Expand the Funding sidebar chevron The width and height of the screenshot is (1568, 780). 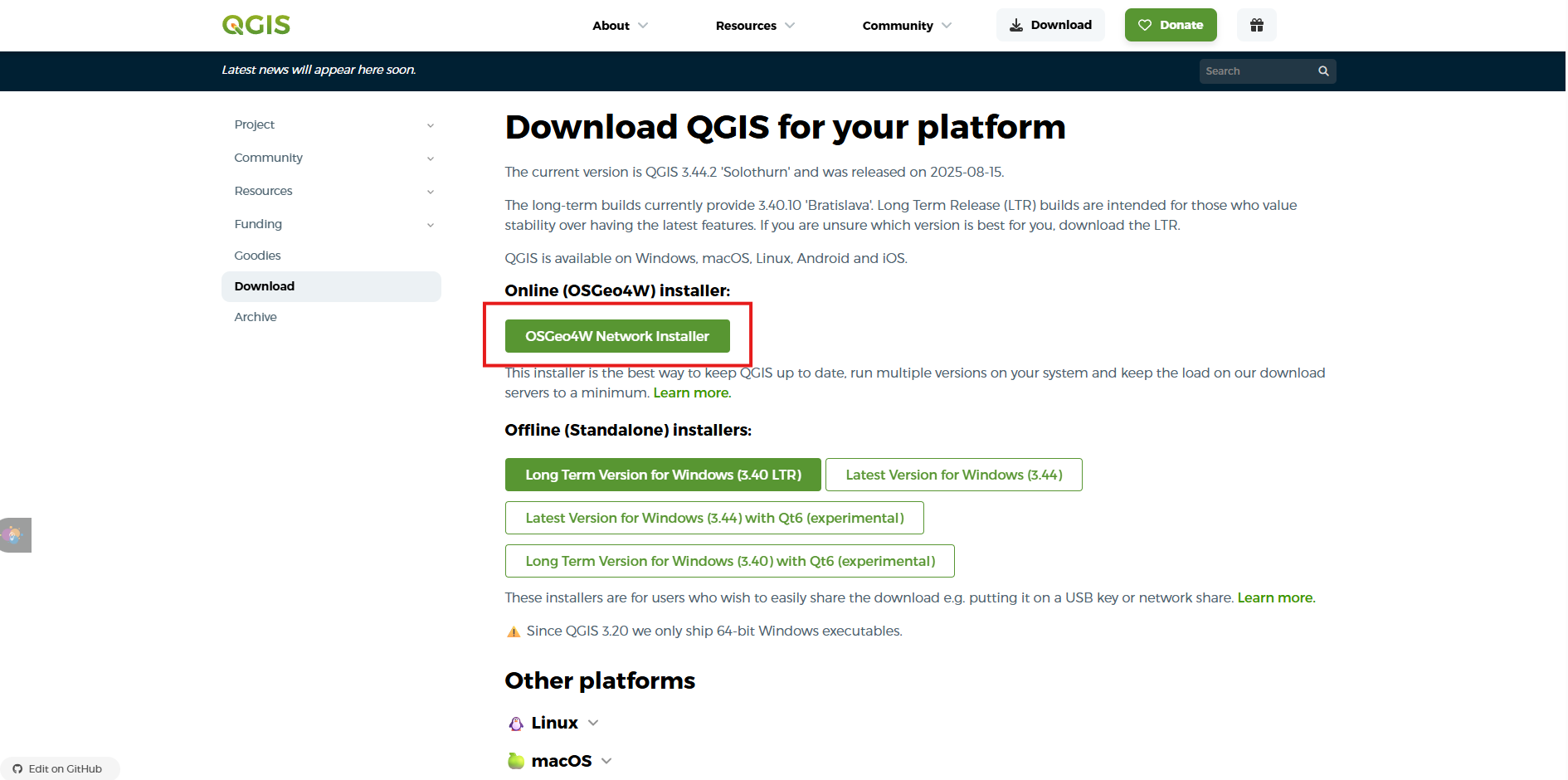(431, 225)
